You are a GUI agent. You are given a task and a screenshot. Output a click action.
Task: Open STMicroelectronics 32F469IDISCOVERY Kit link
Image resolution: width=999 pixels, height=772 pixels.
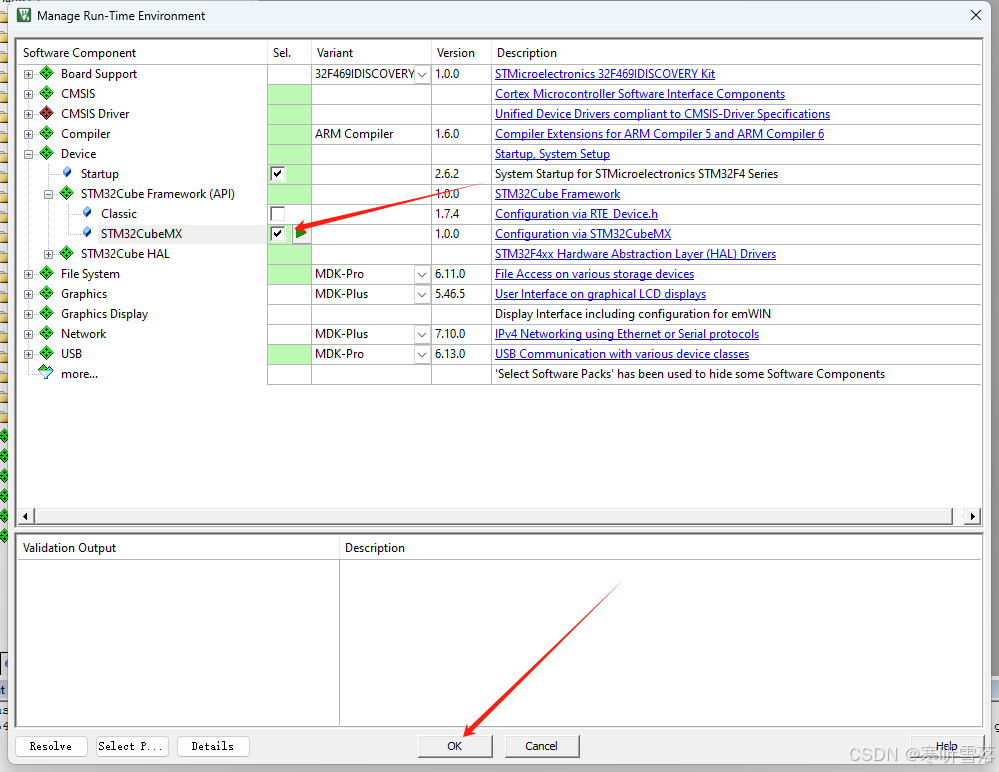pos(605,74)
